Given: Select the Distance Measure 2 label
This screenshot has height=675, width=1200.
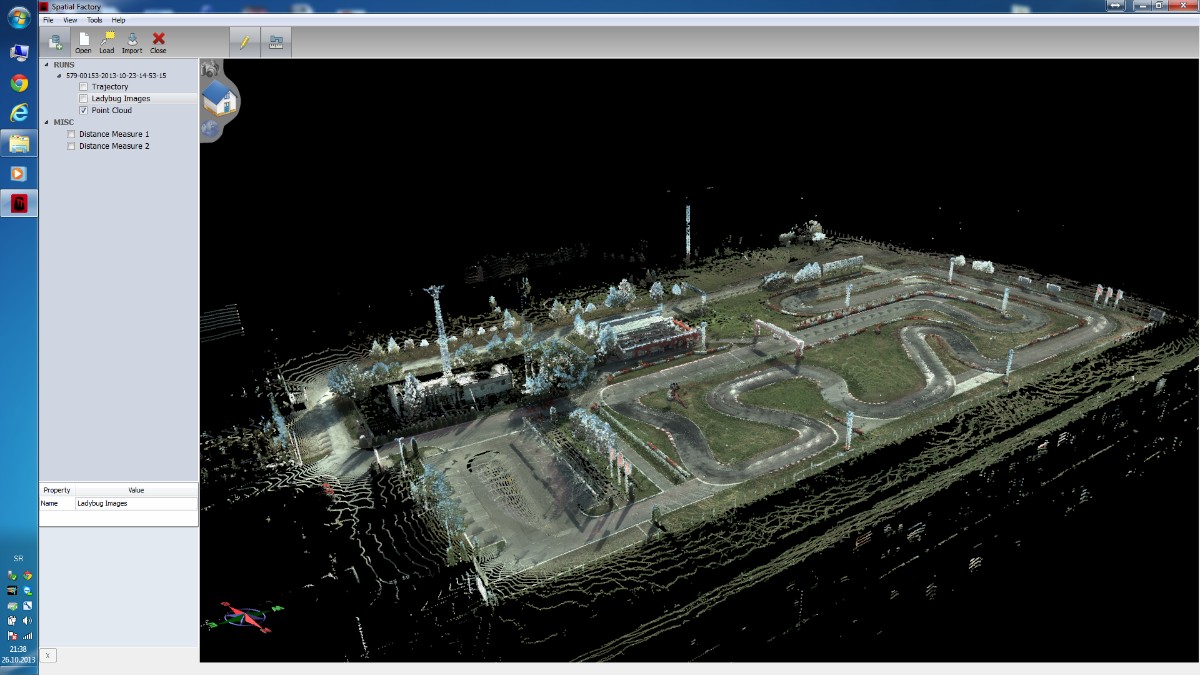Looking at the screenshot, I should 114,146.
